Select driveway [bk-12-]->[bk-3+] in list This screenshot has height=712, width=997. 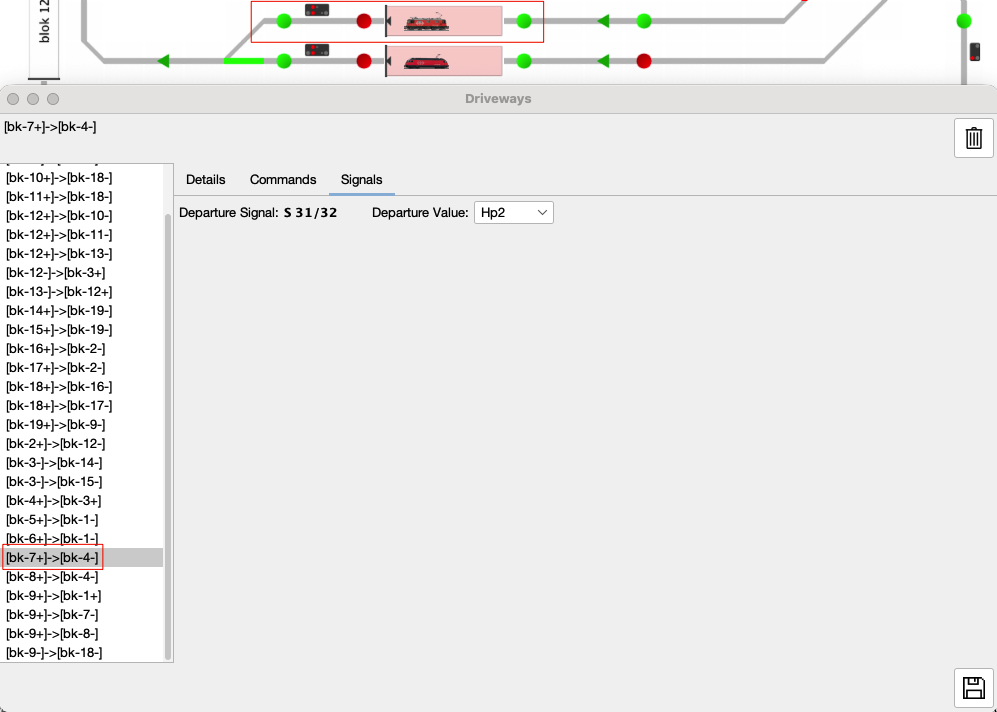point(55,273)
